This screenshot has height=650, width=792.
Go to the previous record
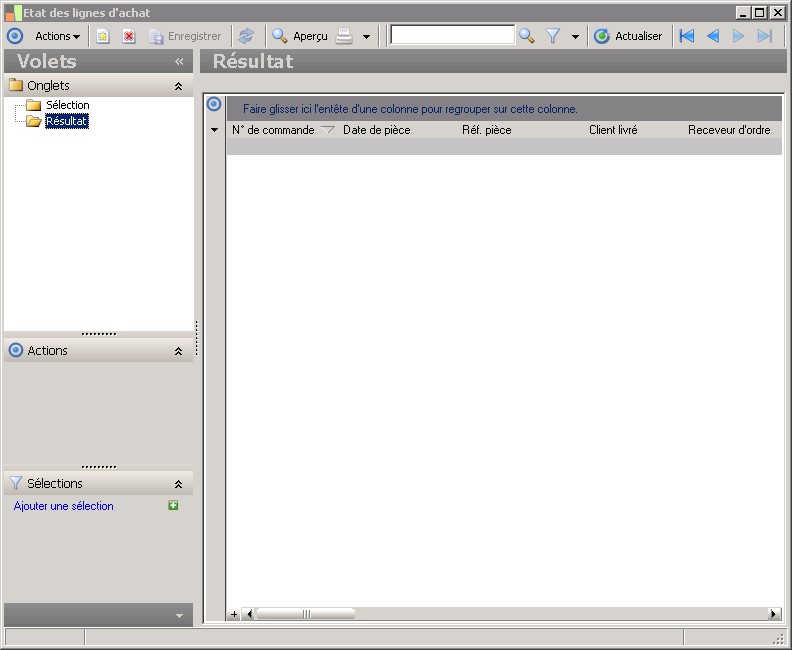[x=713, y=36]
